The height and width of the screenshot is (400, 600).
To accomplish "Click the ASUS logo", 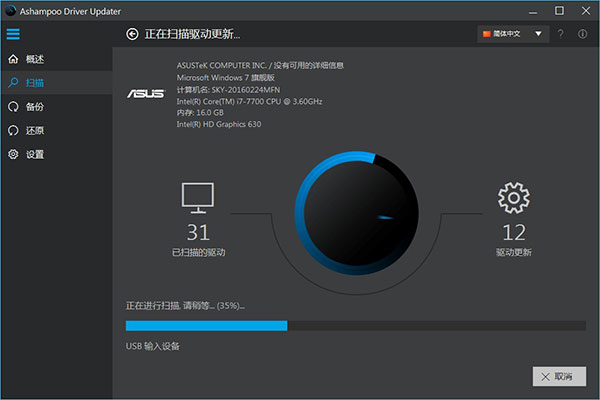I will click(146, 93).
